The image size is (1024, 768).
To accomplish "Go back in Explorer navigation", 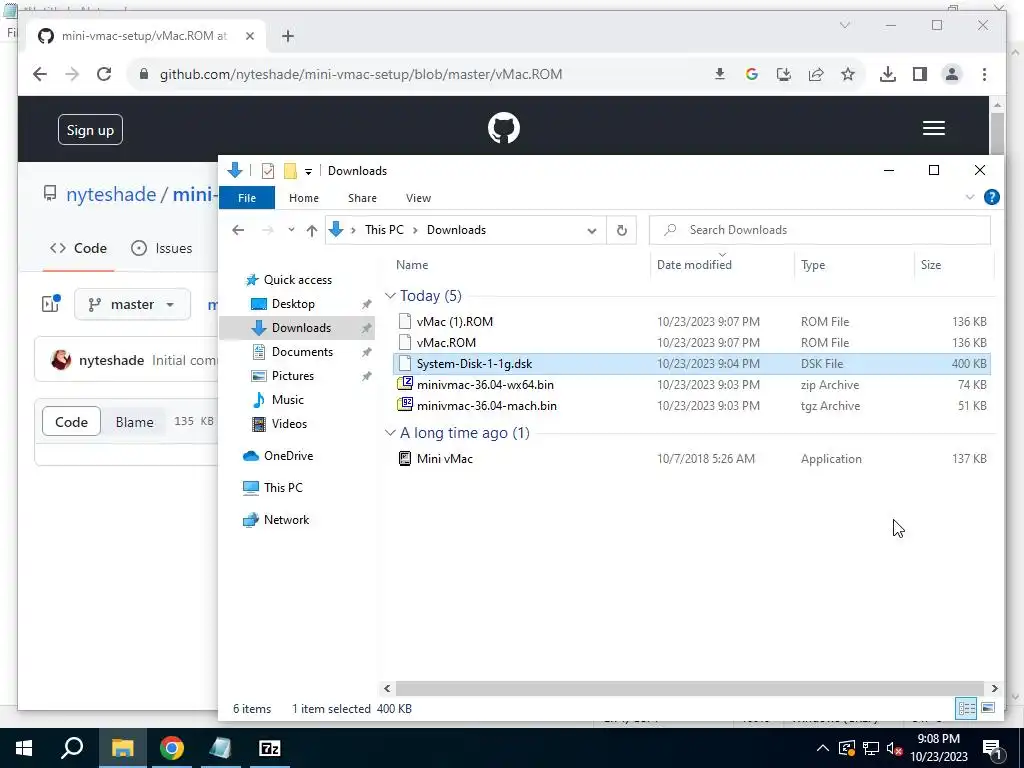I will point(238,230).
